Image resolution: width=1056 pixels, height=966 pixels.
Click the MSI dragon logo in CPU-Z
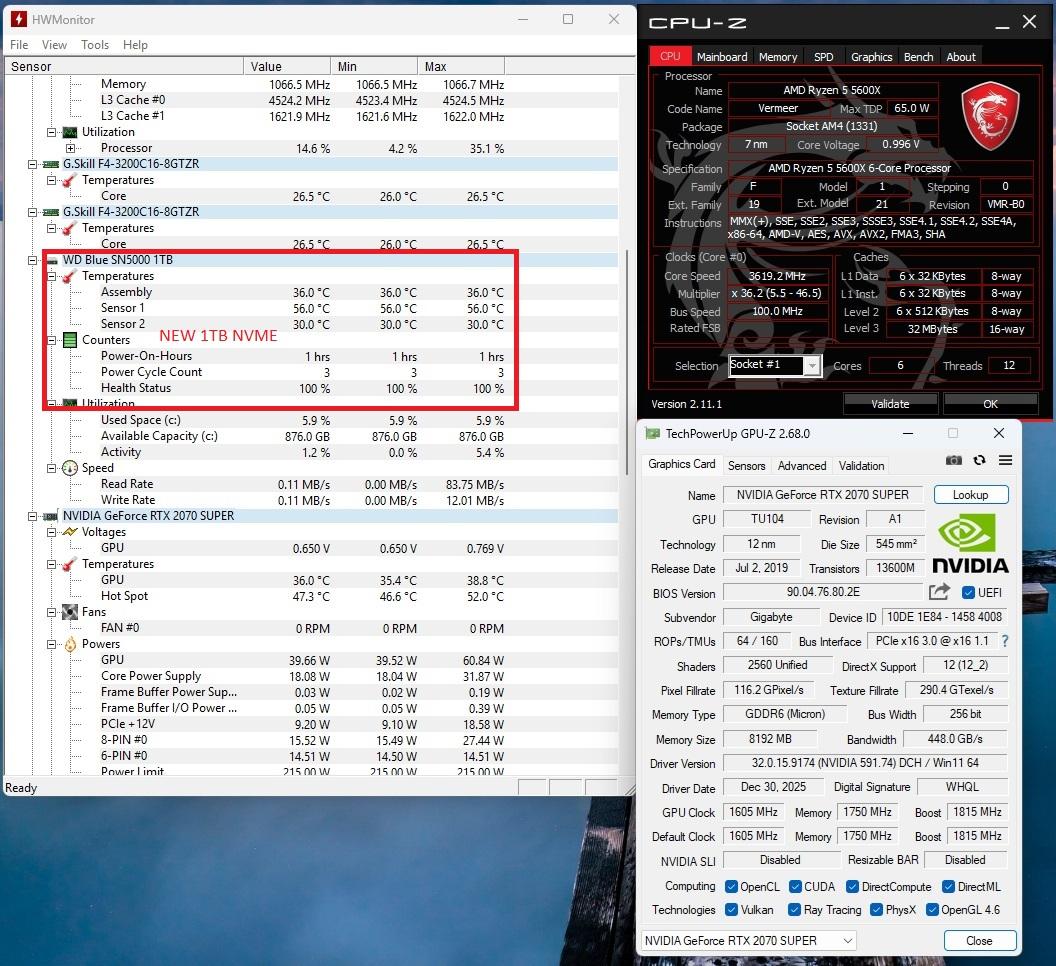990,116
